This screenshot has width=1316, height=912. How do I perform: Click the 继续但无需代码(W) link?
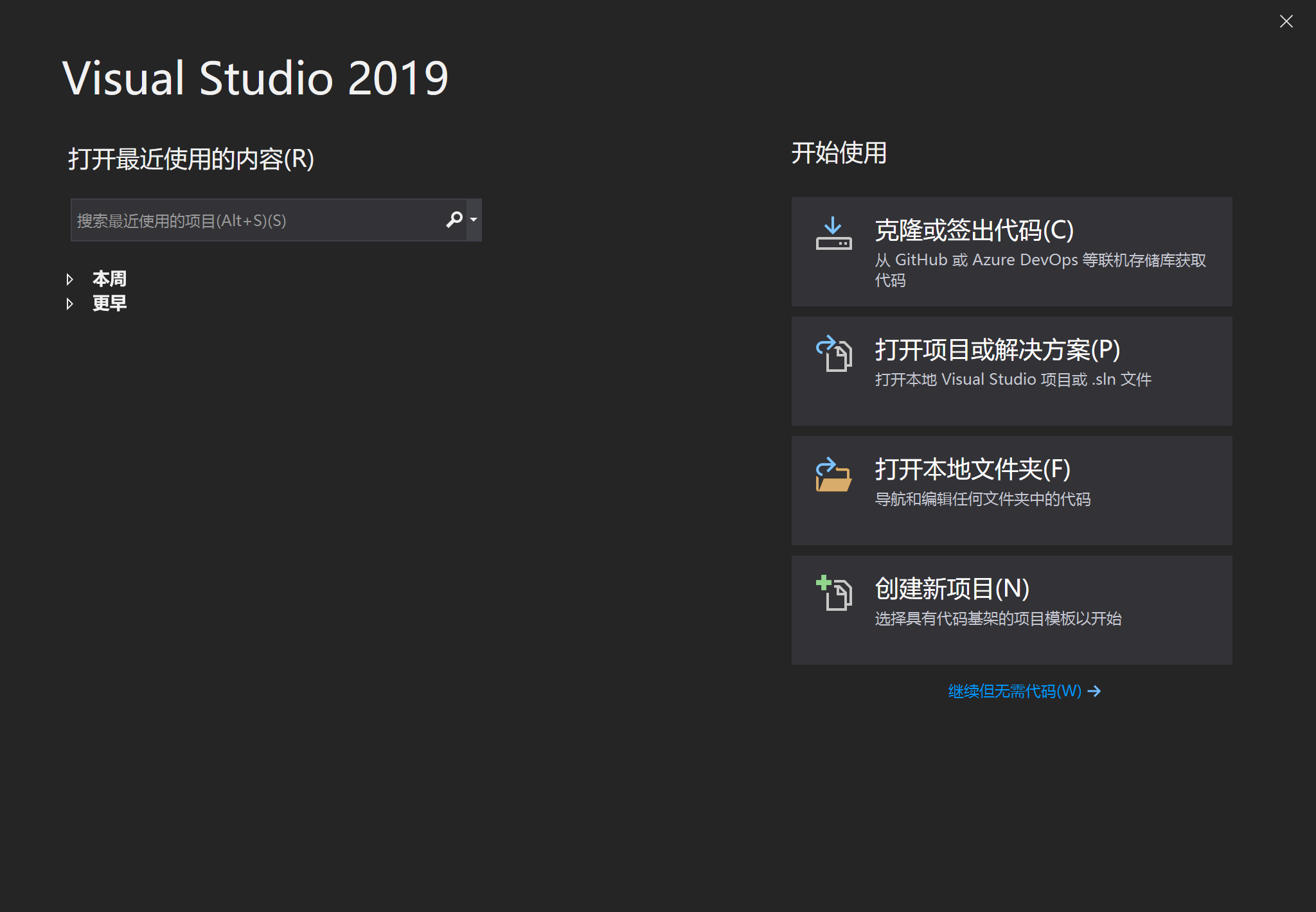tap(1013, 690)
